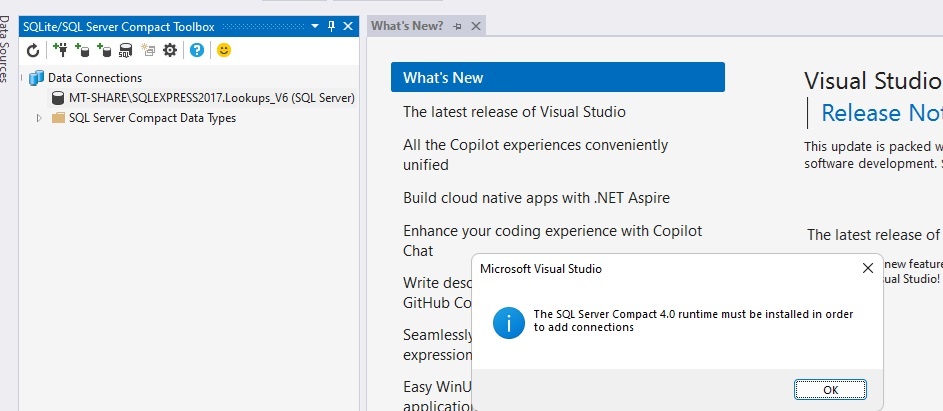Open 'Build cloud native apps with .NET Aspire'
Image resolution: width=943 pixels, height=411 pixels.
coord(536,197)
